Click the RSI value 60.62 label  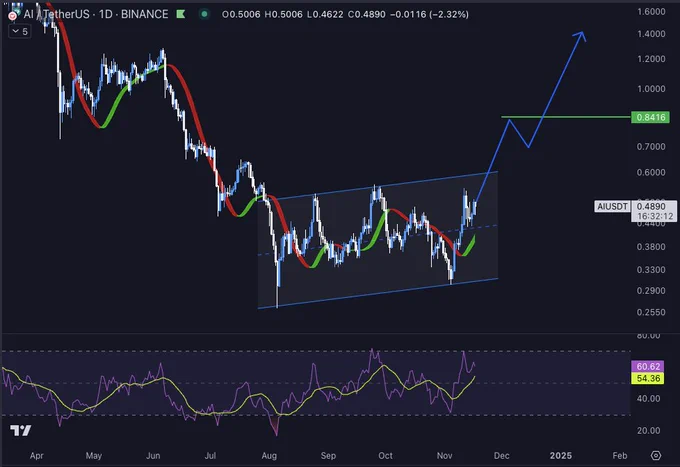pos(648,366)
